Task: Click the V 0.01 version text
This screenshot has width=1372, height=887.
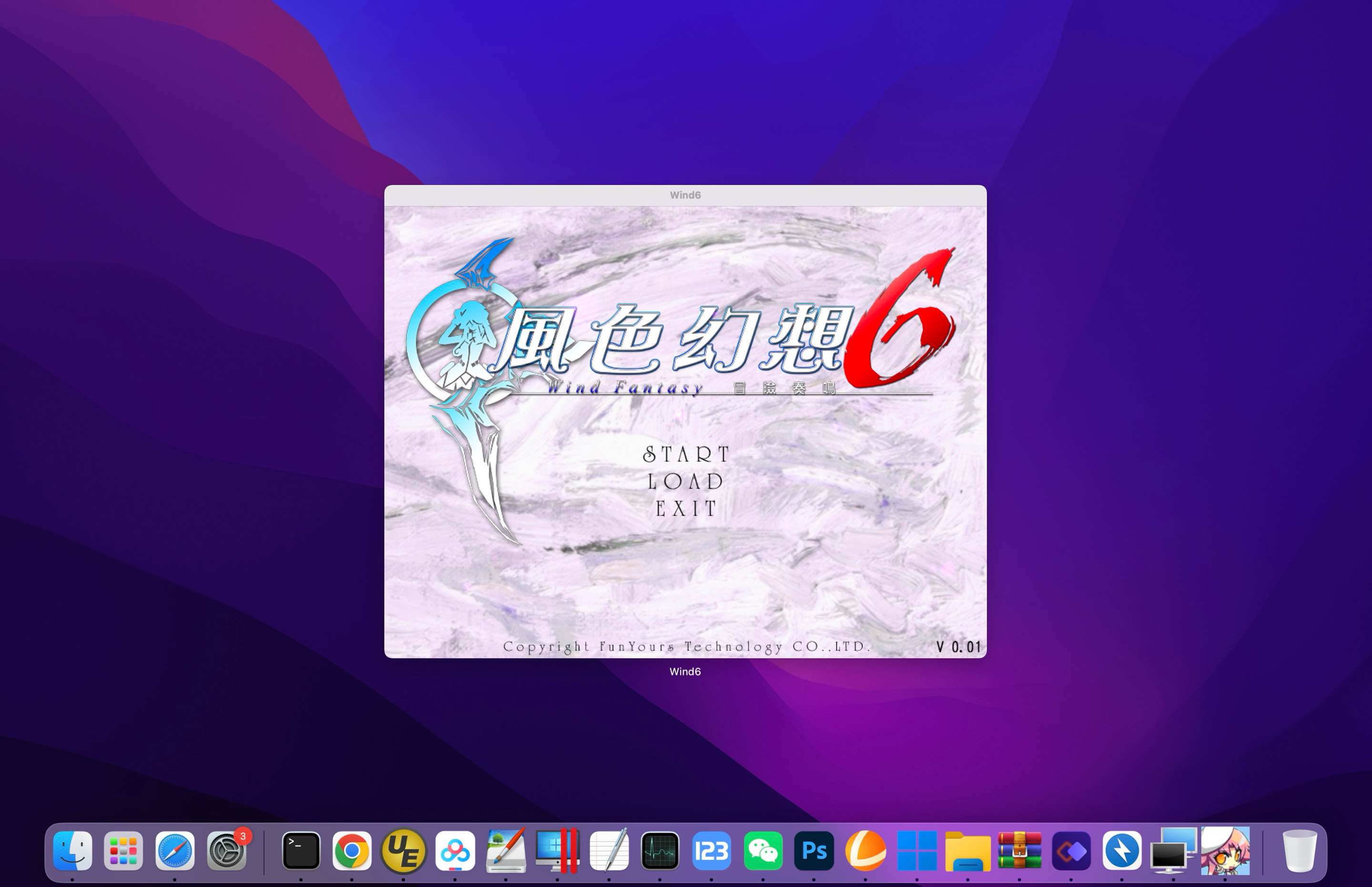Action: 958,647
